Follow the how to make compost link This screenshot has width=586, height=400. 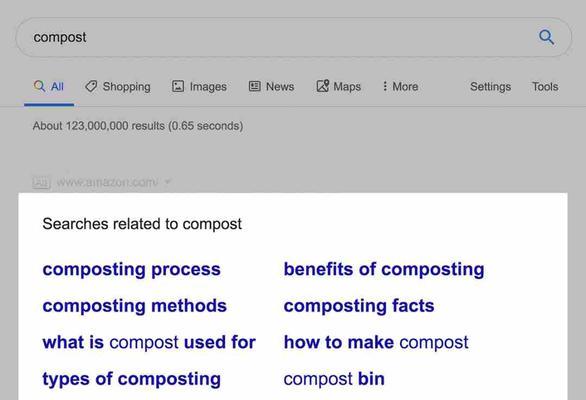(376, 342)
